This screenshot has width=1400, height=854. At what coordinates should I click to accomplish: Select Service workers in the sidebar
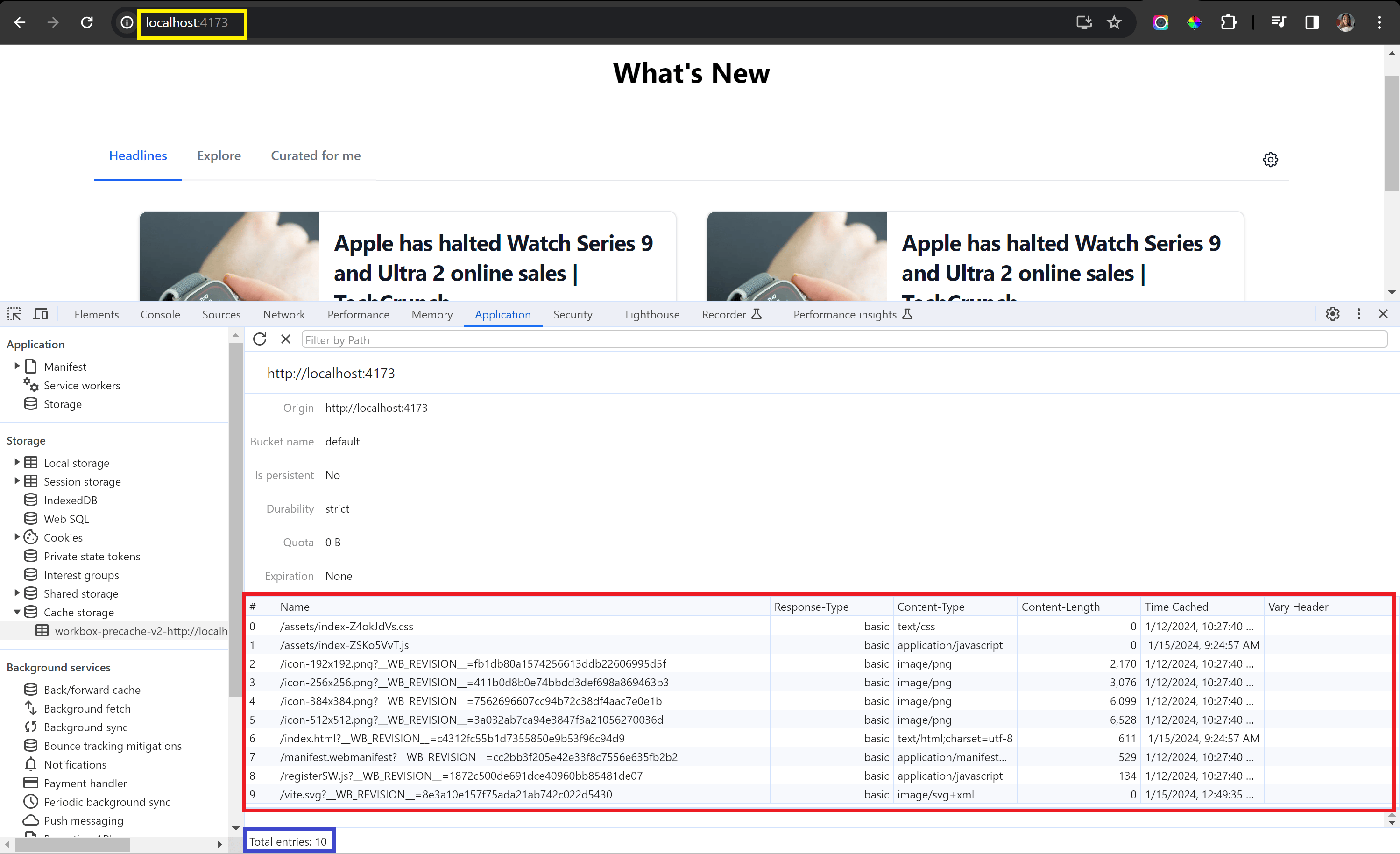pos(82,385)
